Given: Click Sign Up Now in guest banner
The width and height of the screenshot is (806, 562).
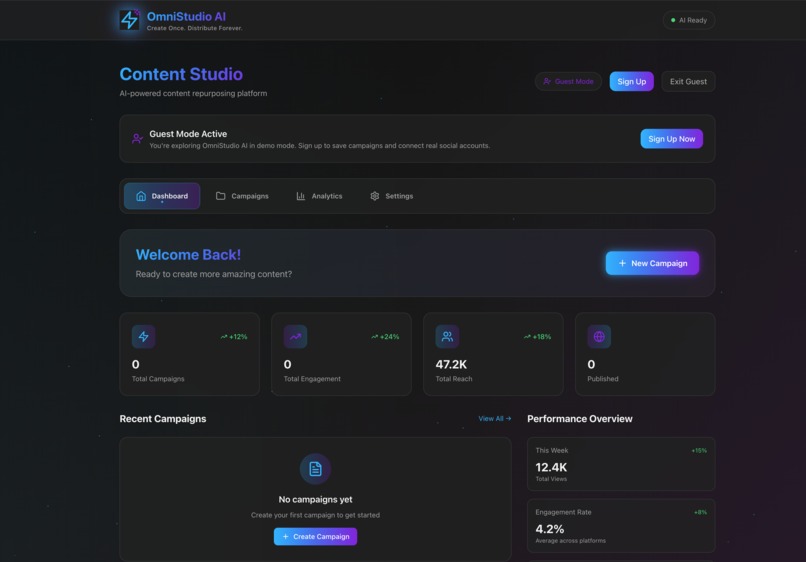Looking at the screenshot, I should click(x=671, y=139).
